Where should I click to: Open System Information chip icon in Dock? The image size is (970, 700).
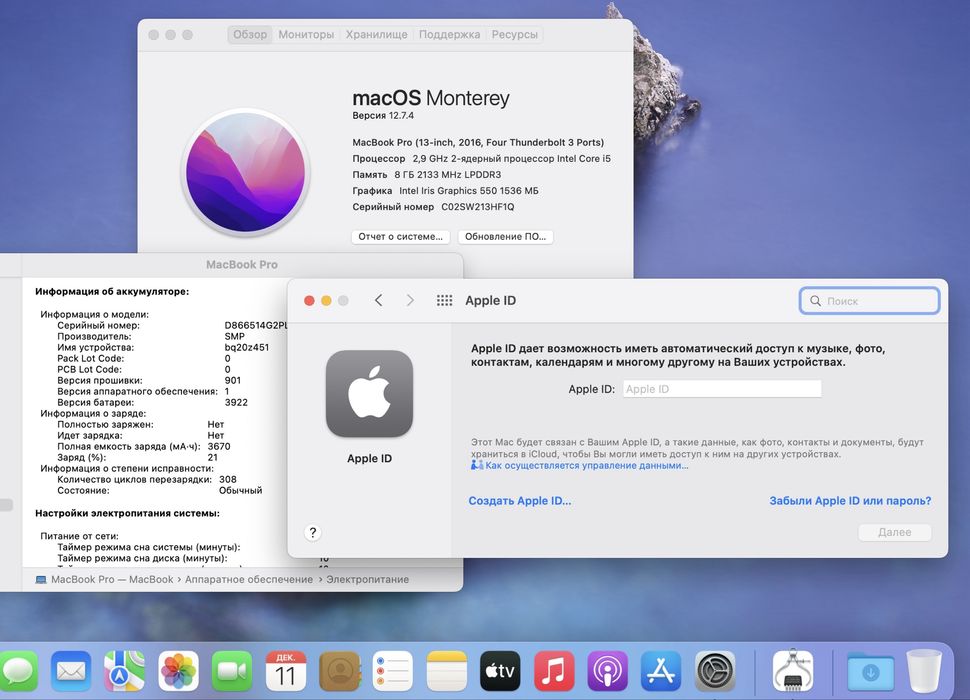[793, 671]
